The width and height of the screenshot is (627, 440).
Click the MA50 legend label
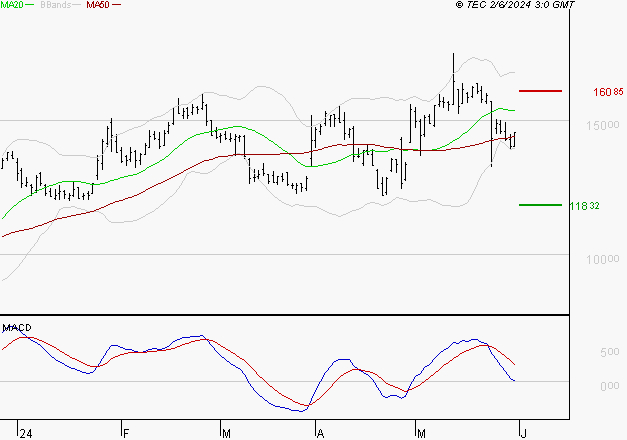tap(98, 5)
